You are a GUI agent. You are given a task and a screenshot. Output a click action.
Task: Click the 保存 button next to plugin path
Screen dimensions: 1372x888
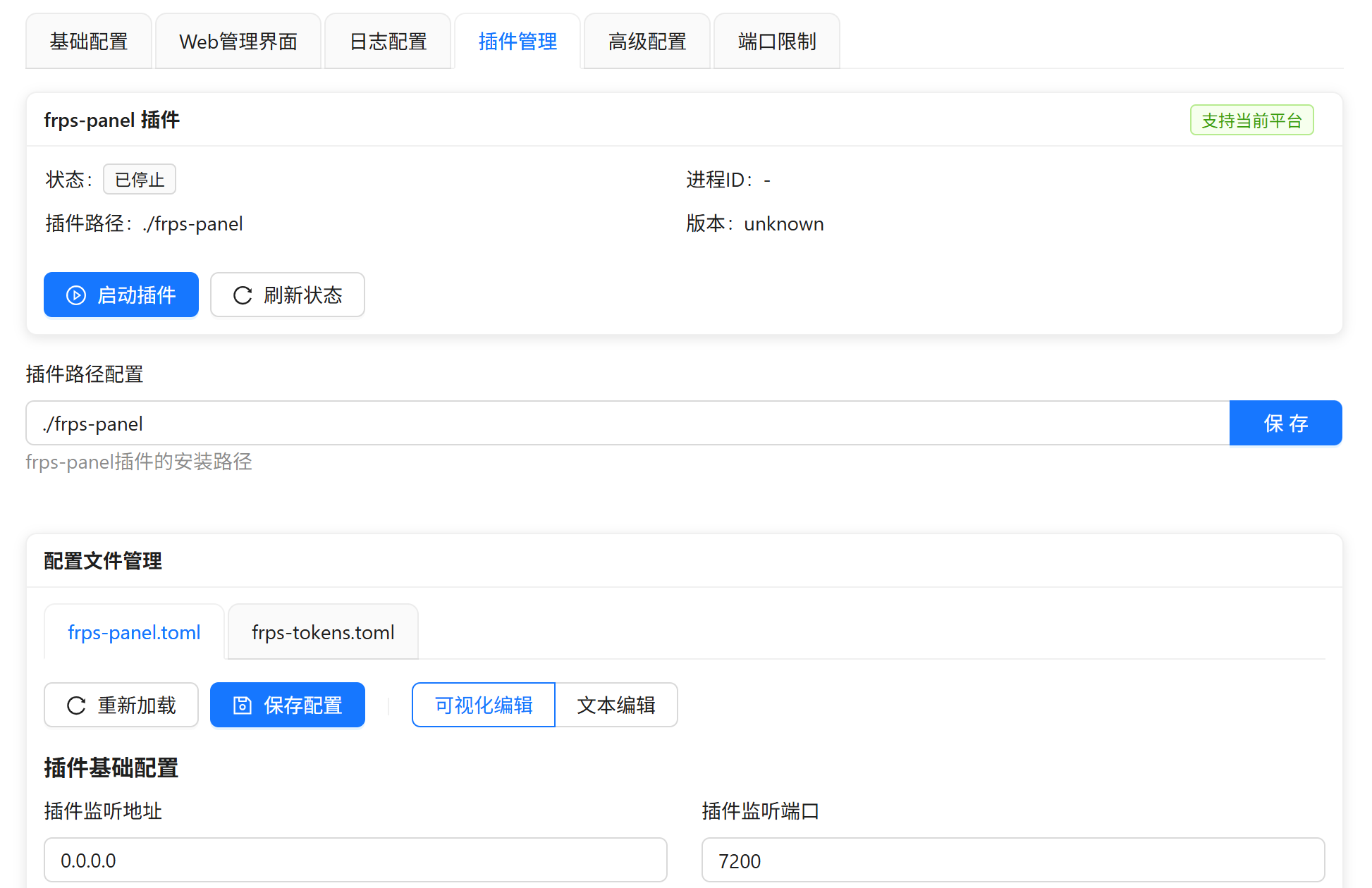click(1285, 423)
